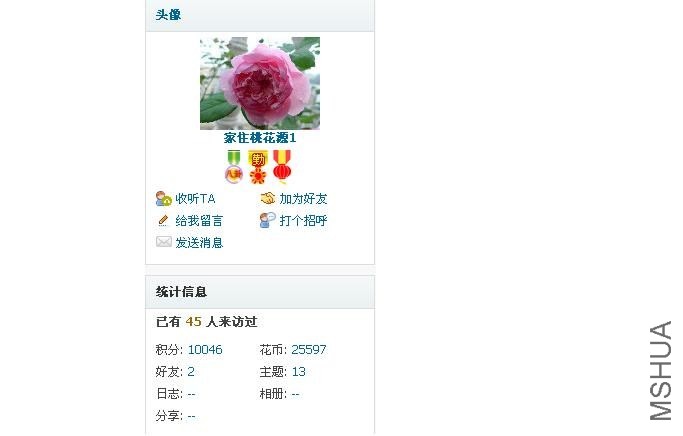Click the envelope icon for 发送消息
The height and width of the screenshot is (436, 683).
point(164,242)
